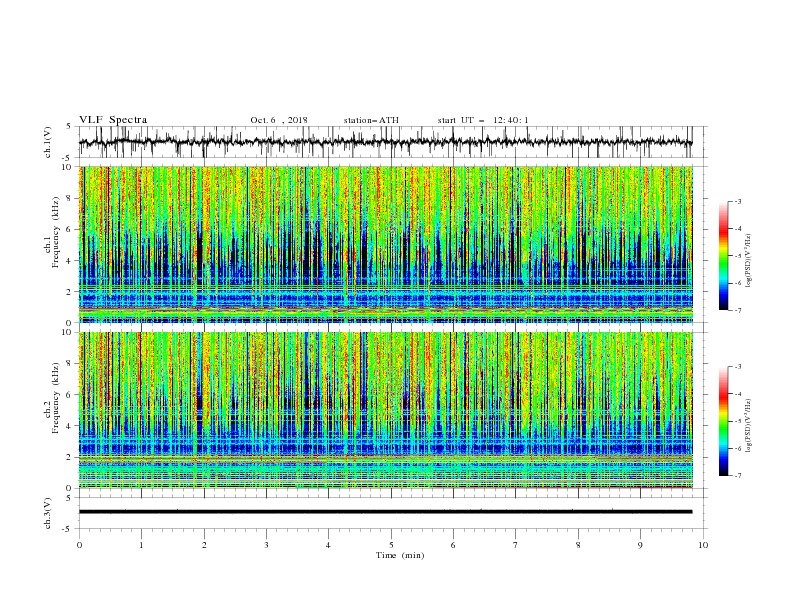Click the 'ch.3(V)' axis label
Image resolution: width=792 pixels, height=612 pixels.
(48, 513)
